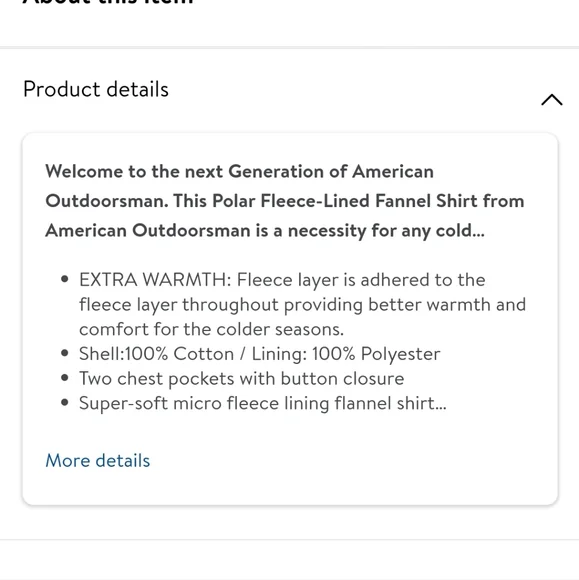Collapse Product details using the up chevron

click(x=552, y=100)
